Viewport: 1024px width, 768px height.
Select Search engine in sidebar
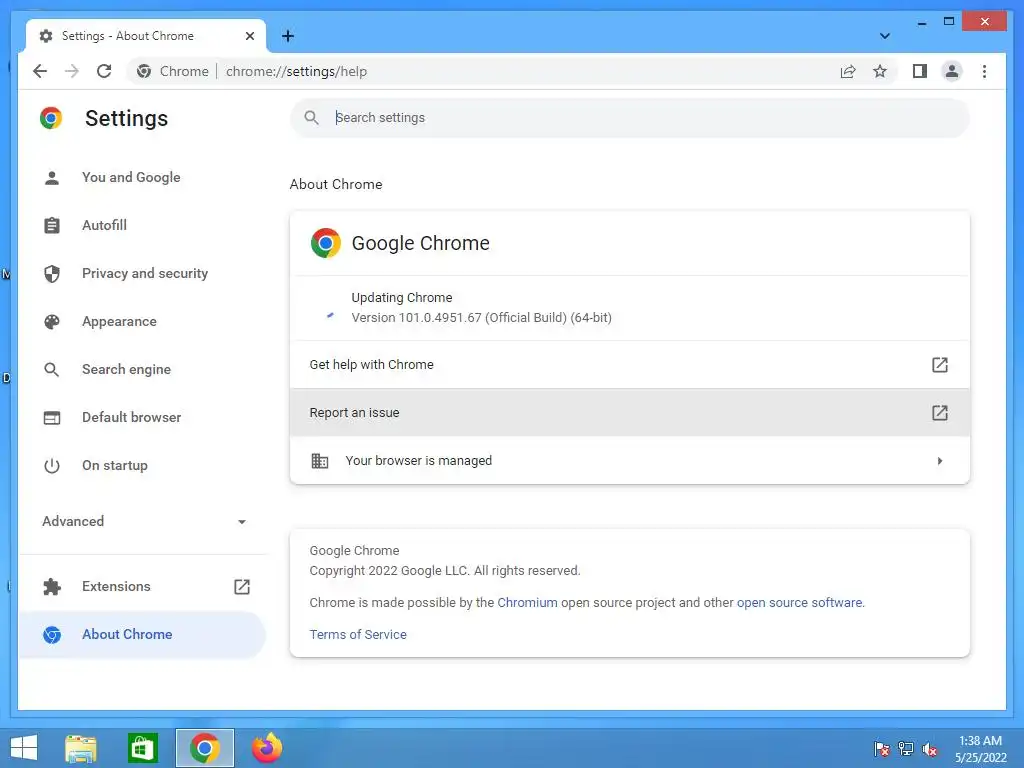(x=142, y=370)
